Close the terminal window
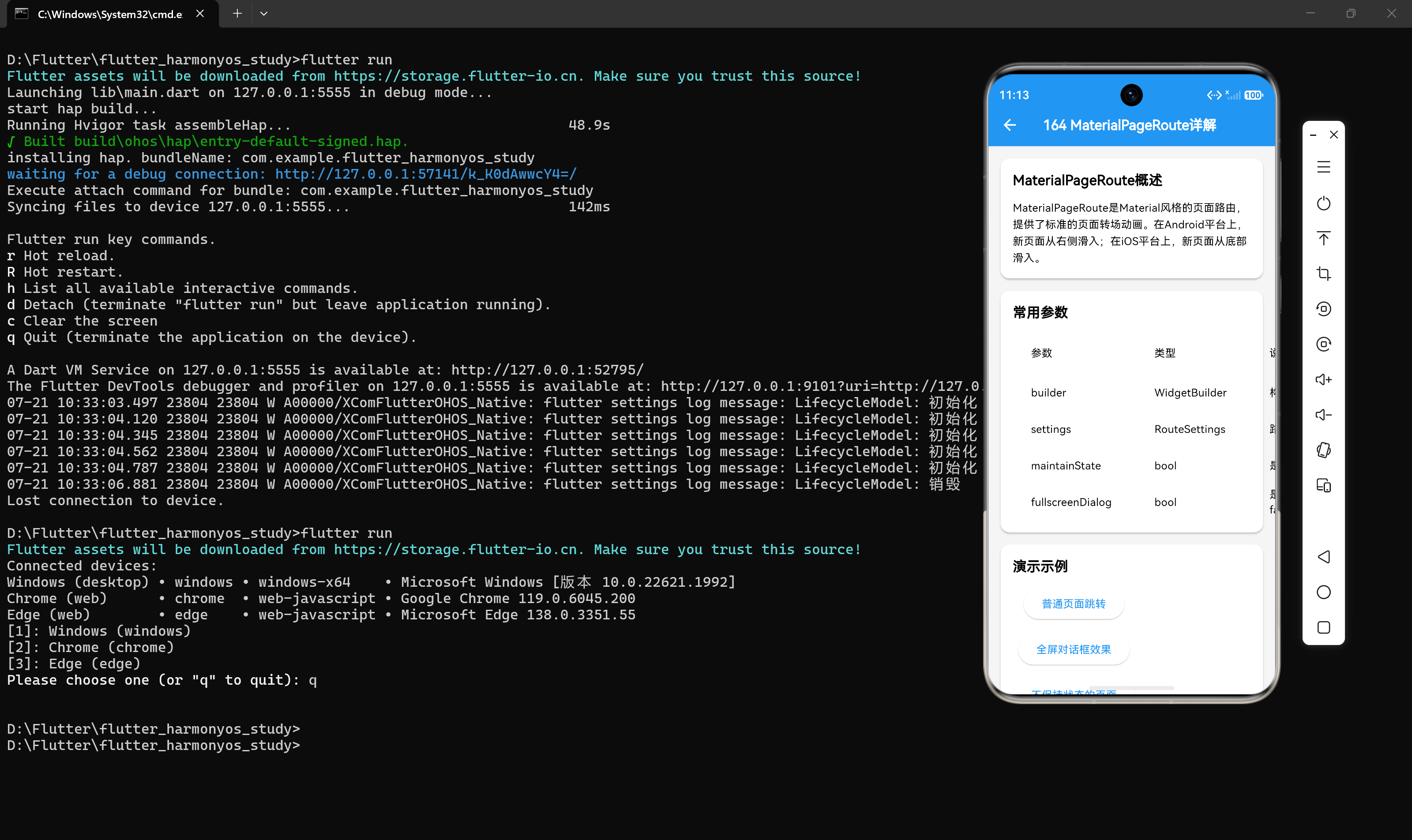Viewport: 1412px width, 840px height. coord(1392,14)
